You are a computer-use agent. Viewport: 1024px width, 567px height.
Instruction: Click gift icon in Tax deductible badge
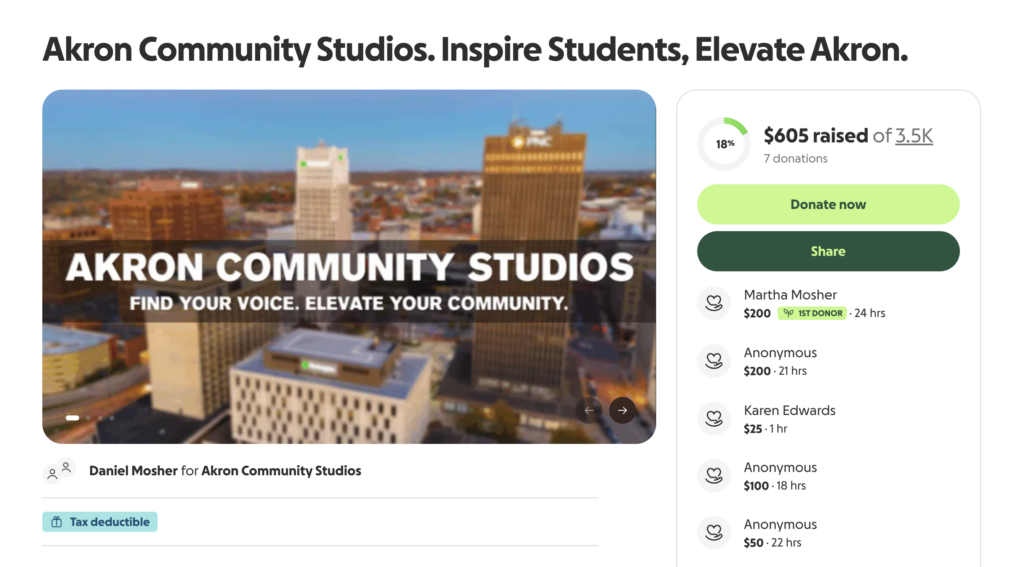(56, 522)
